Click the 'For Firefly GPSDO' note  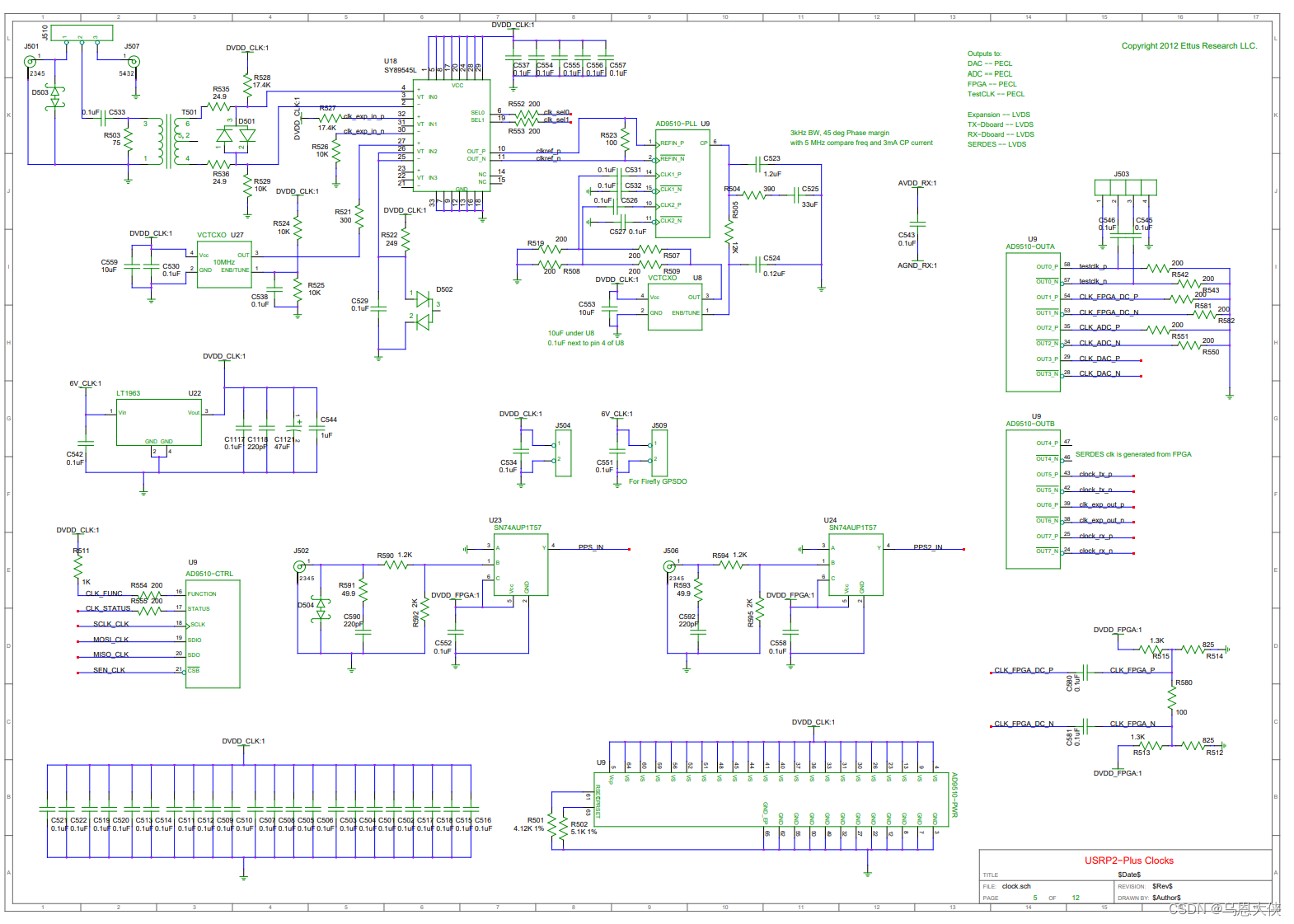point(658,481)
